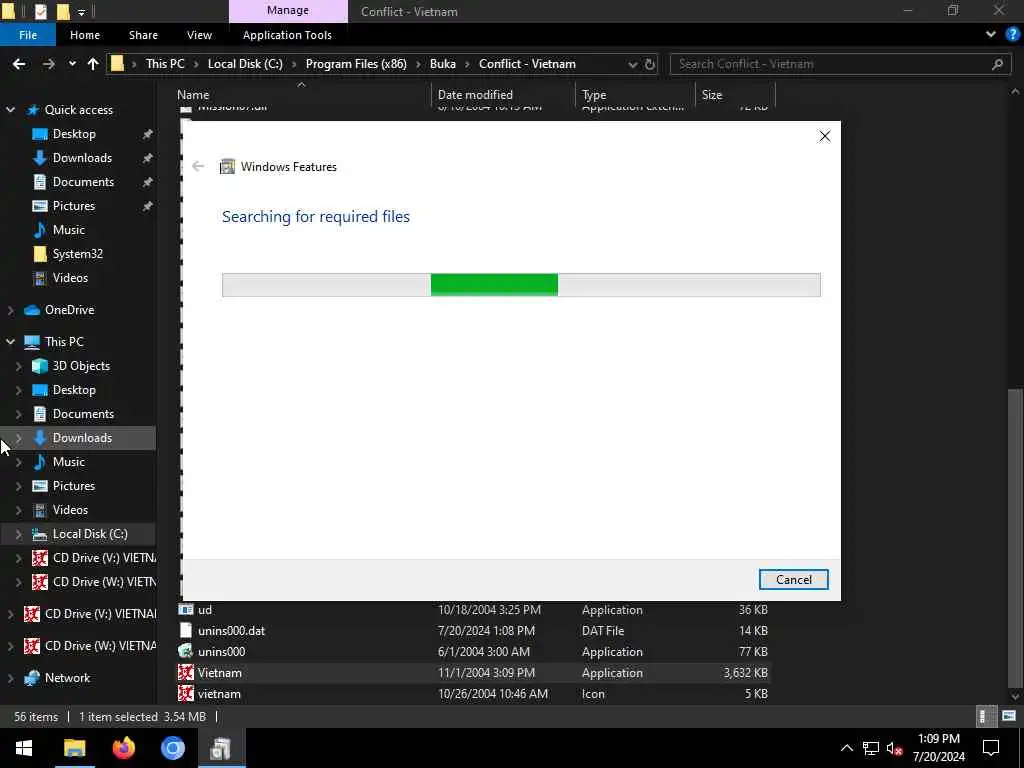Select the 3D Objects folder icon
The height and width of the screenshot is (768, 1024).
pyautogui.click(x=40, y=366)
